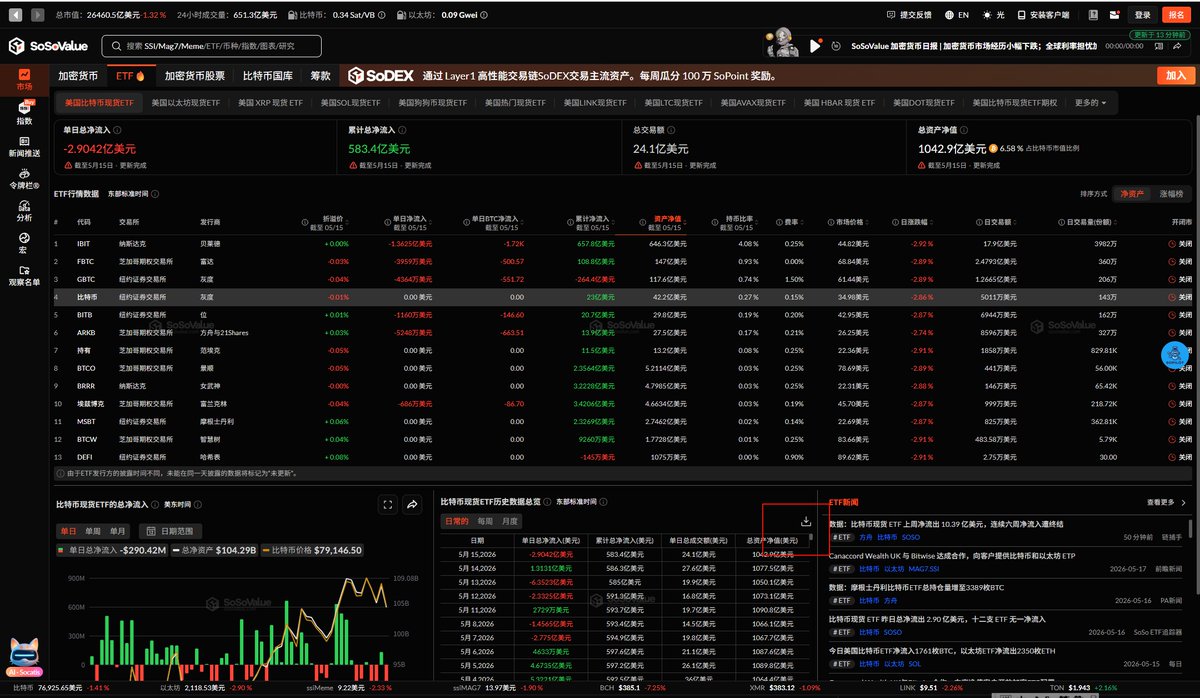
Task: Click the info icon beside 总资产净值 summary
Action: point(963,129)
